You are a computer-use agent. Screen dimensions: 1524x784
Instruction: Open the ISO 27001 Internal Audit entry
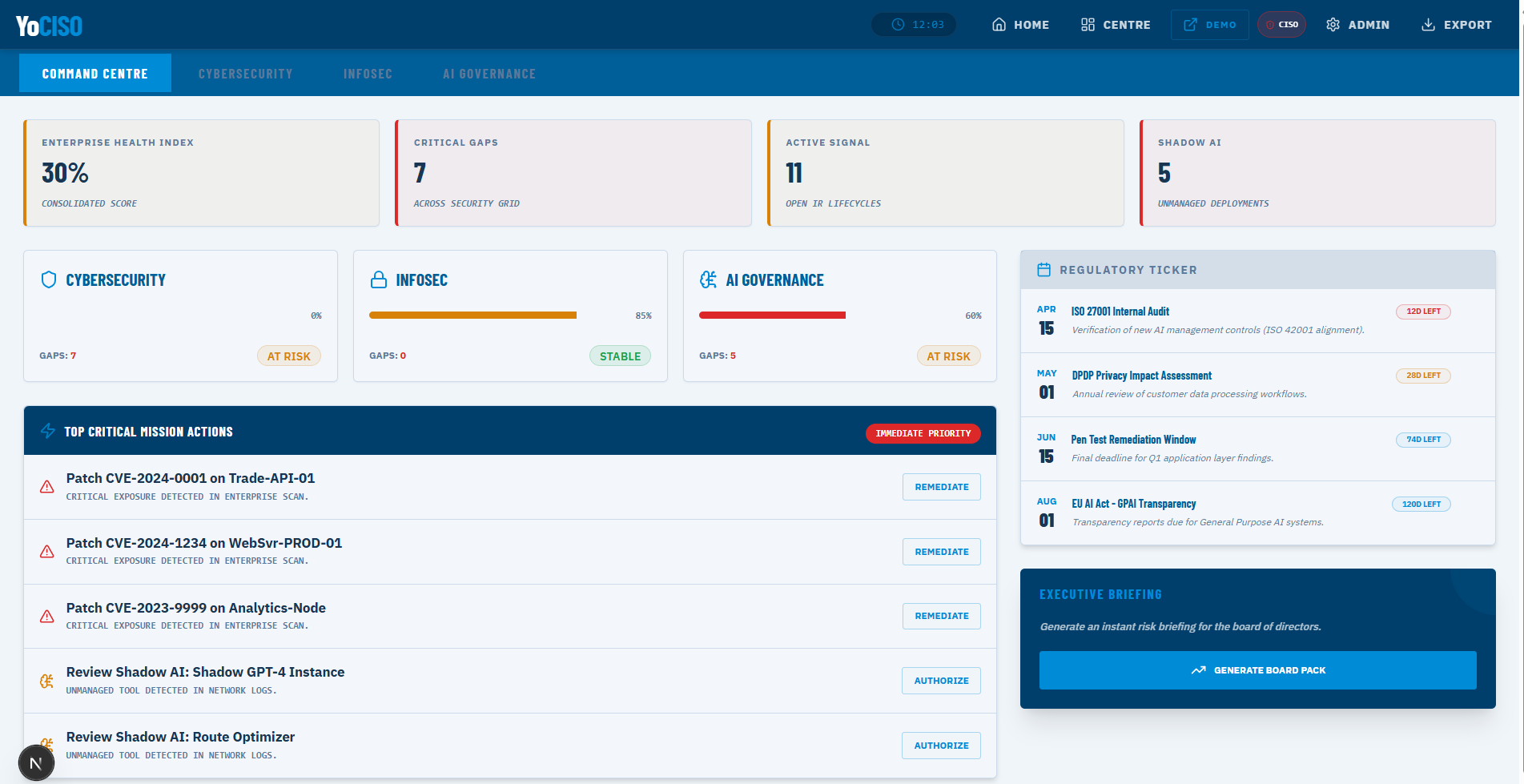click(x=1257, y=320)
